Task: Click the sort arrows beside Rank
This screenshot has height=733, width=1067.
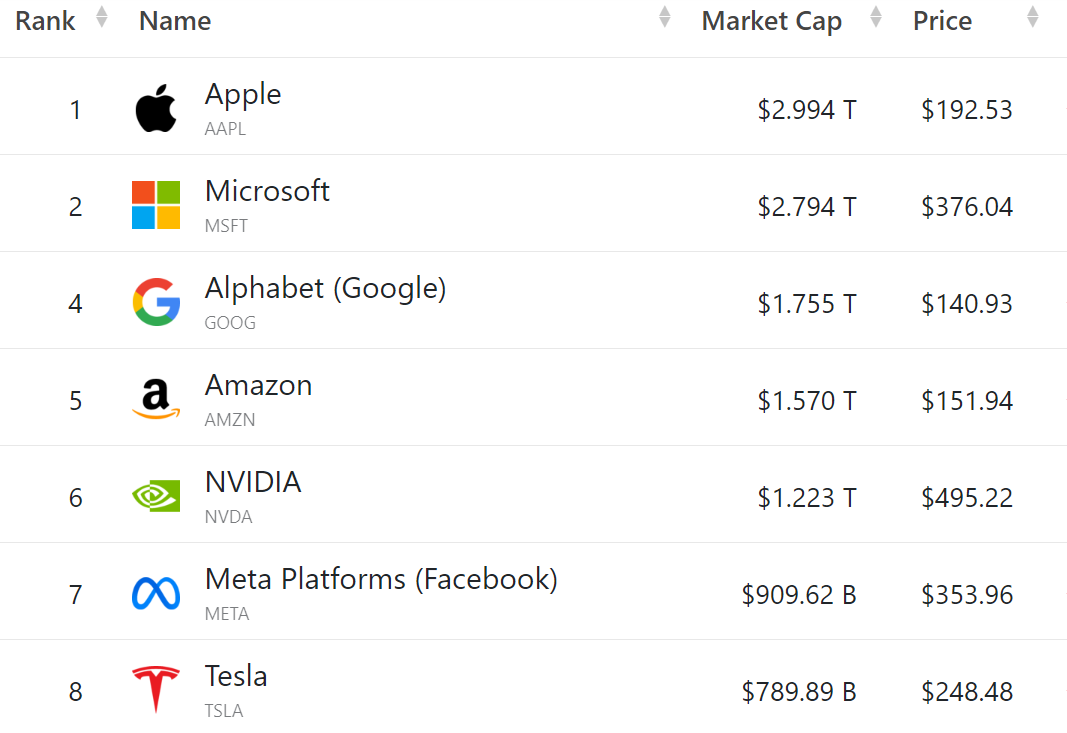Action: 101,17
